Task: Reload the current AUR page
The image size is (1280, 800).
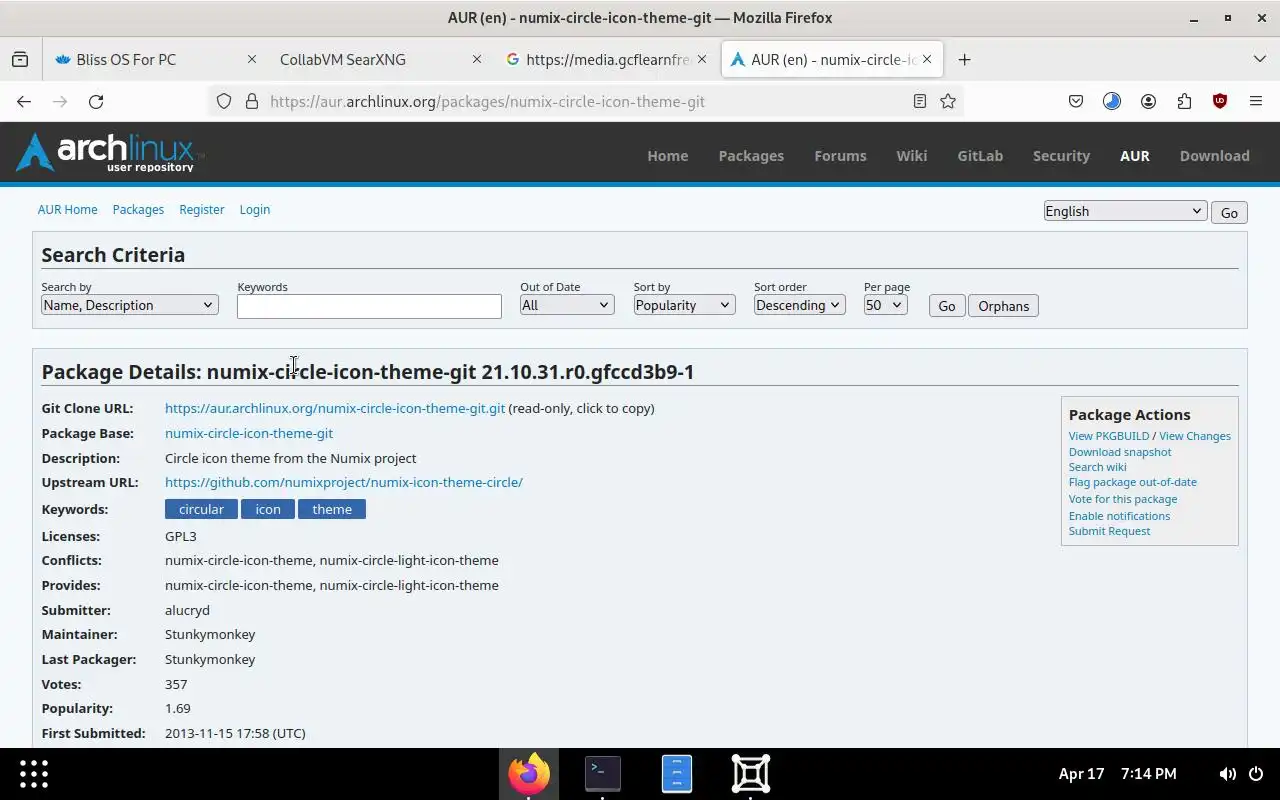Action: tap(96, 101)
